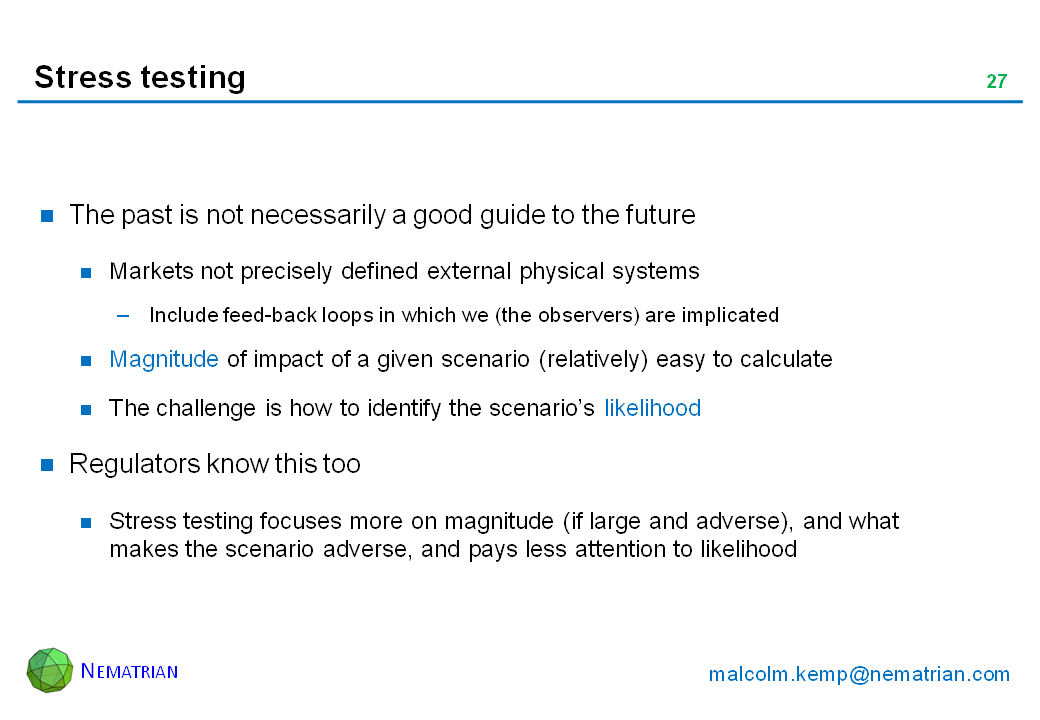Click the text "Markets not precisely defined external physical systems"
The width and height of the screenshot is (1040, 720).
coord(404,271)
